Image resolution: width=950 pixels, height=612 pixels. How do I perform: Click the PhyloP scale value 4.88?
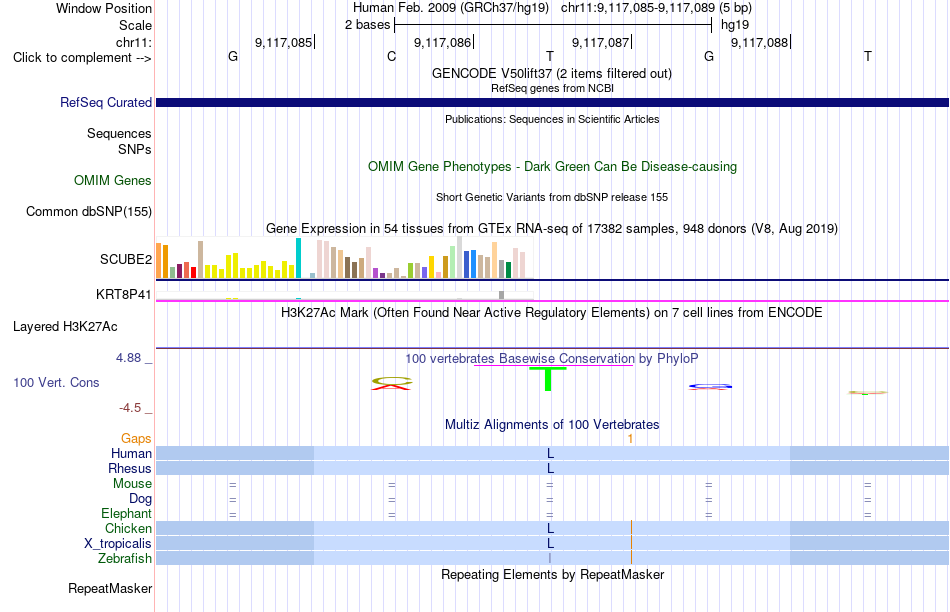[128, 358]
